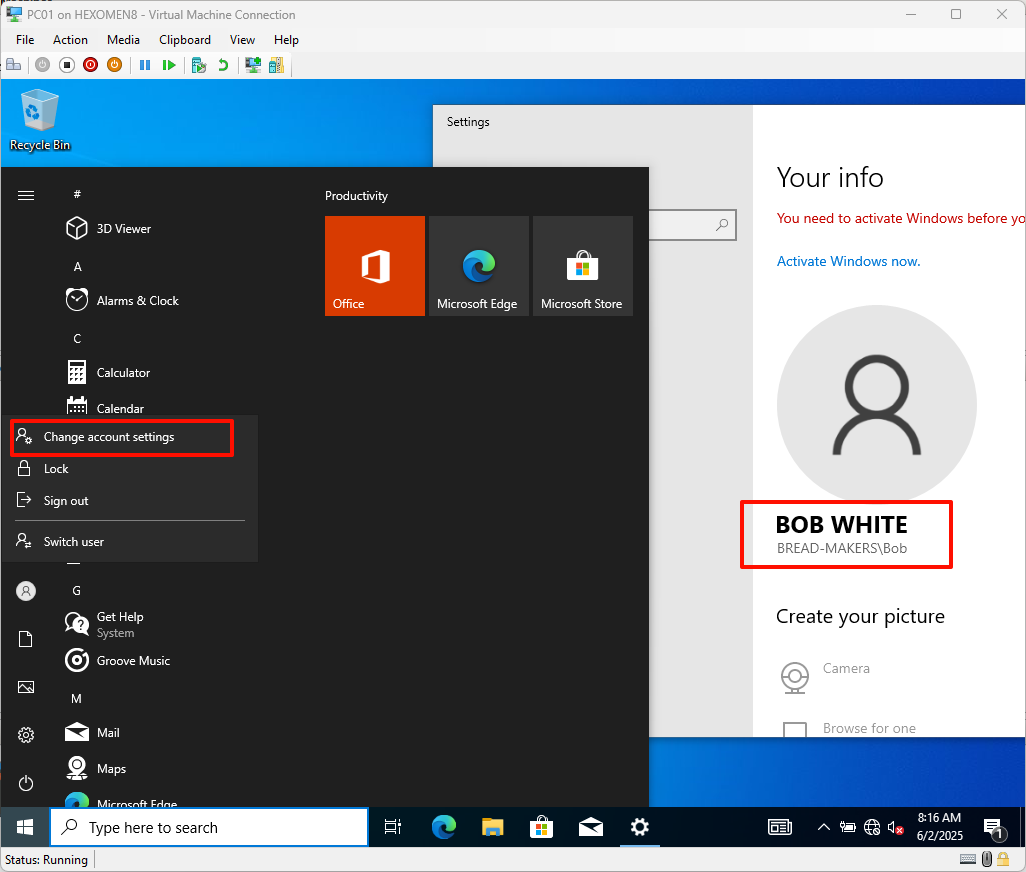Click the Settings gear icon on taskbar
The width and height of the screenshot is (1026, 872).
coord(639,828)
